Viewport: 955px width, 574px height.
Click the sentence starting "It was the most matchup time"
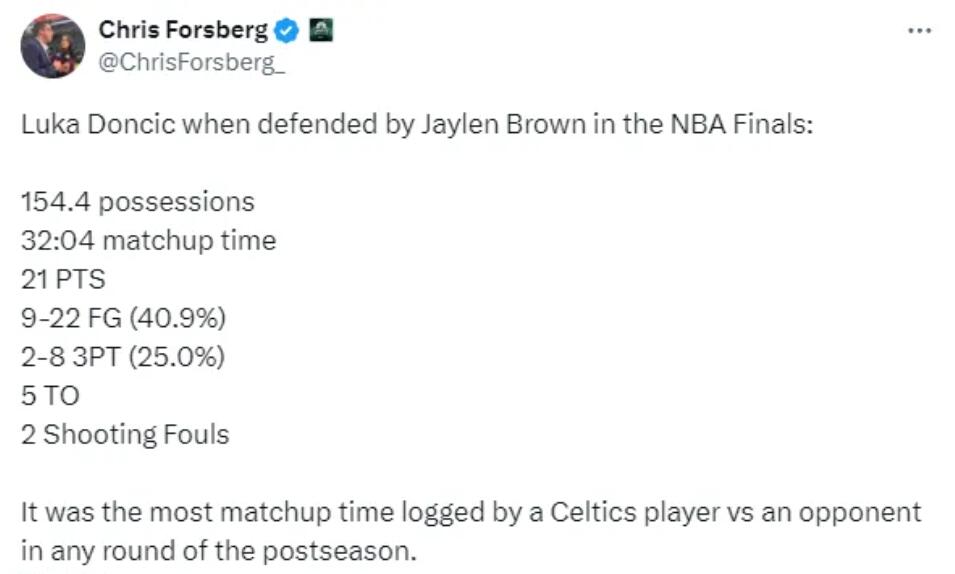(x=470, y=513)
